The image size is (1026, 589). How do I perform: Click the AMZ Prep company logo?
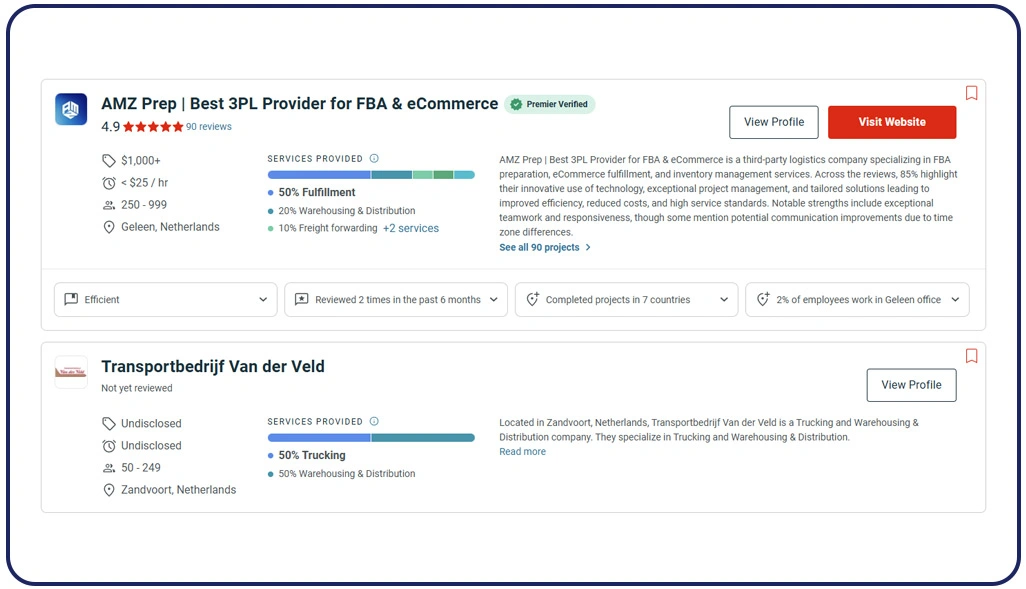pyautogui.click(x=70, y=109)
